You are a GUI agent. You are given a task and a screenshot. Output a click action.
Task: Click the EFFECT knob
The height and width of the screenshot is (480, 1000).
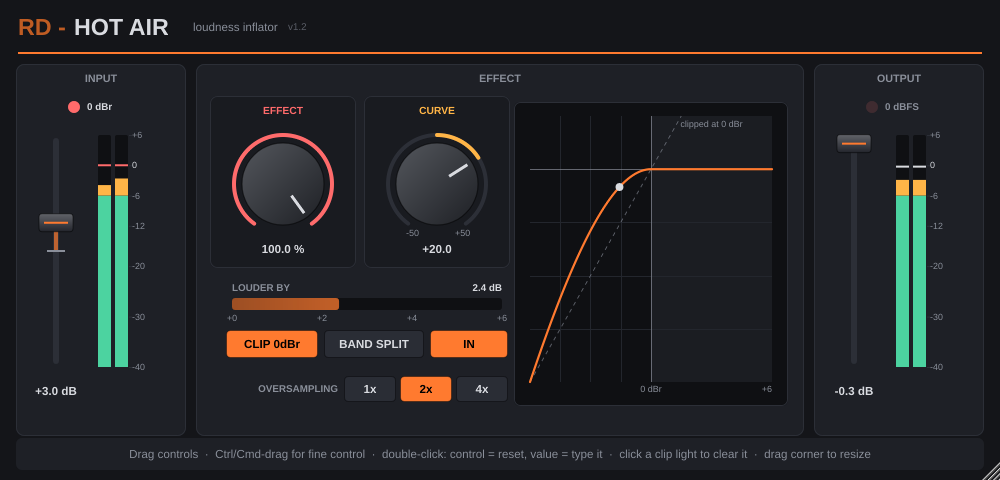coord(283,184)
